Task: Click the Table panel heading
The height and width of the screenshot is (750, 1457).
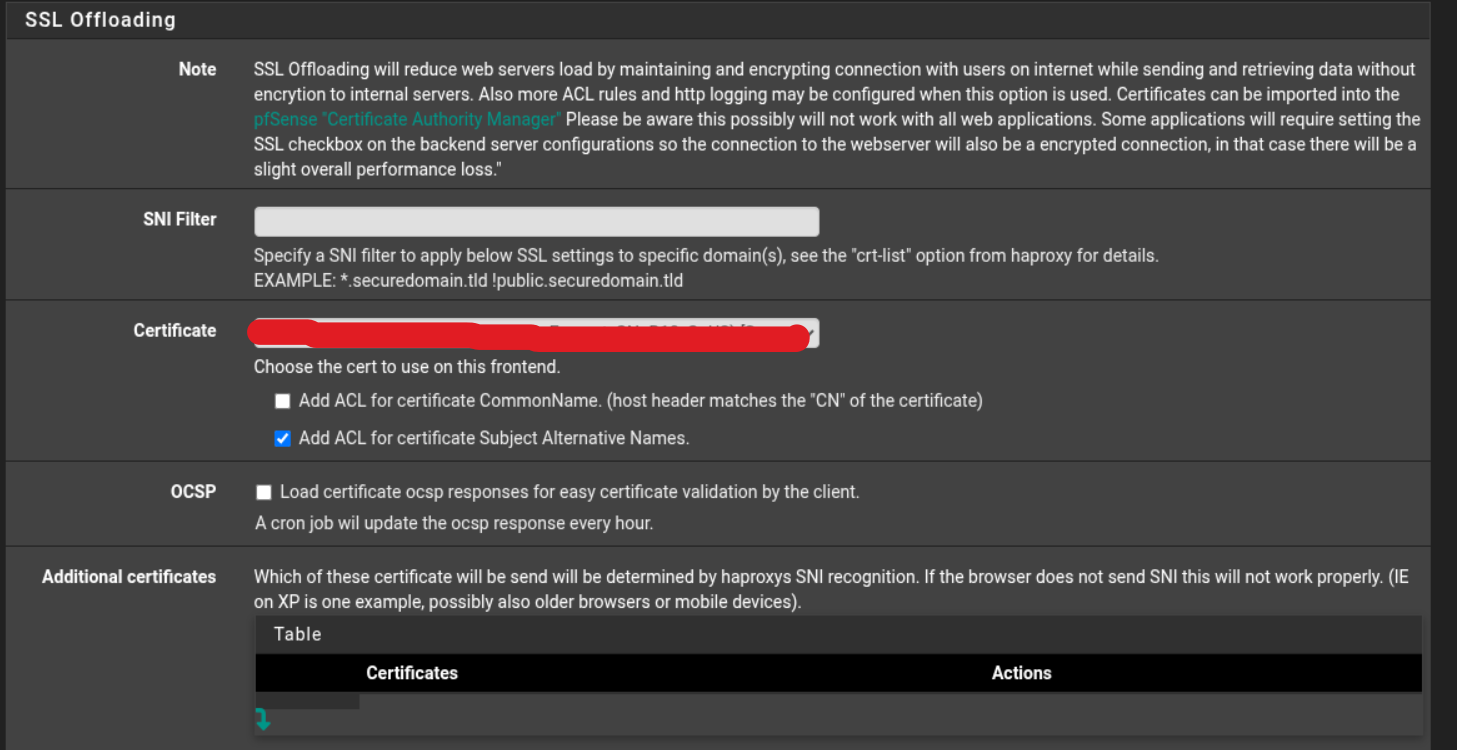Action: click(298, 634)
